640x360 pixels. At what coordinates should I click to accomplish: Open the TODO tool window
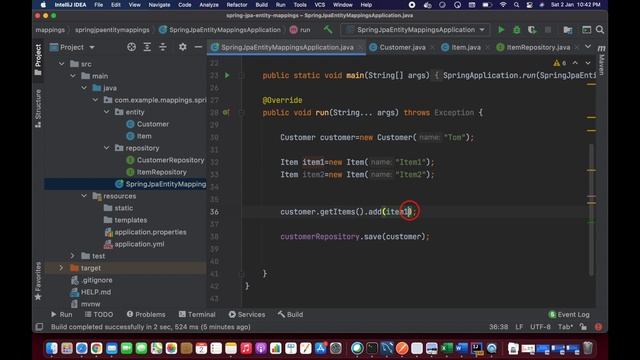[x=99, y=314]
